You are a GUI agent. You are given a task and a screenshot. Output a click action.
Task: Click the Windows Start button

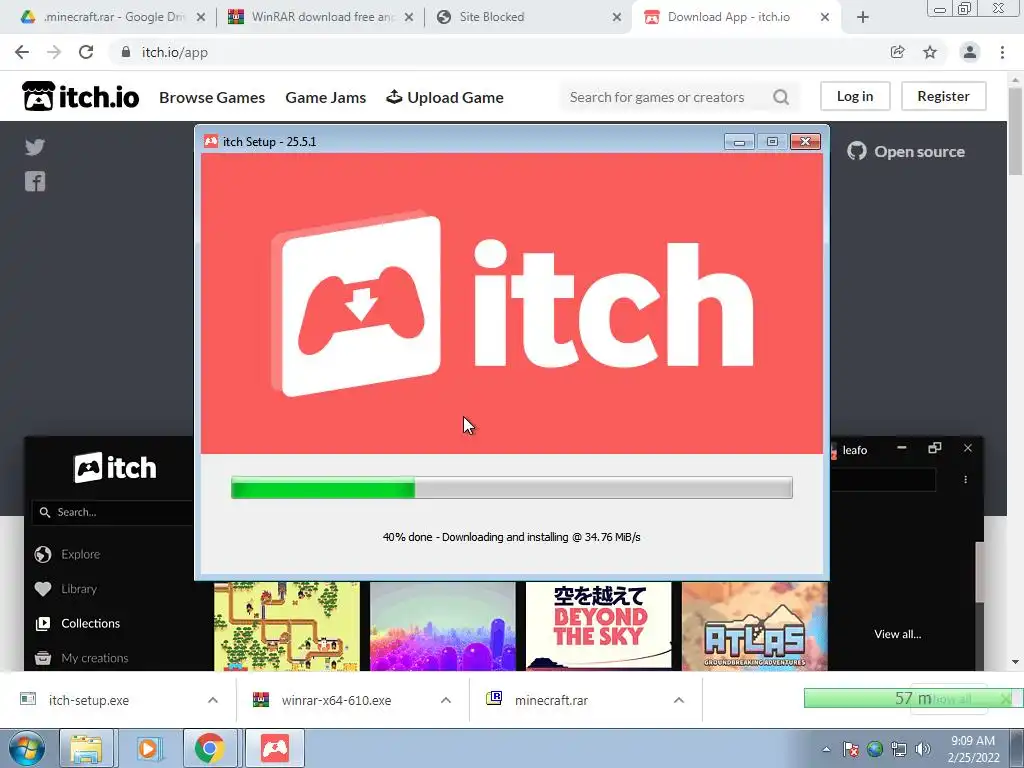26,748
